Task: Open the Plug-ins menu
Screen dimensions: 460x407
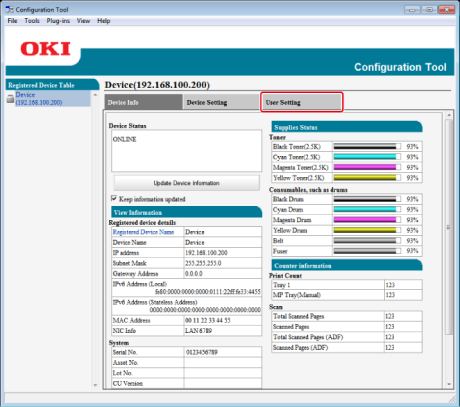Action: coord(58,21)
